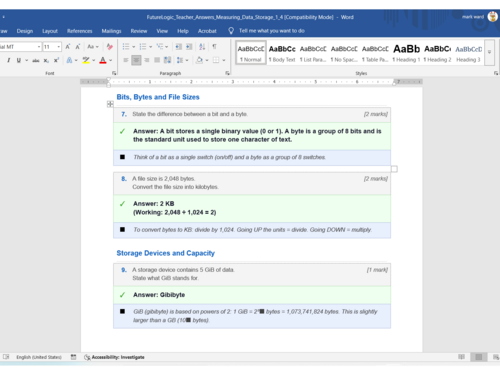Expand highlight color dropdown arrow

(x=94, y=60)
